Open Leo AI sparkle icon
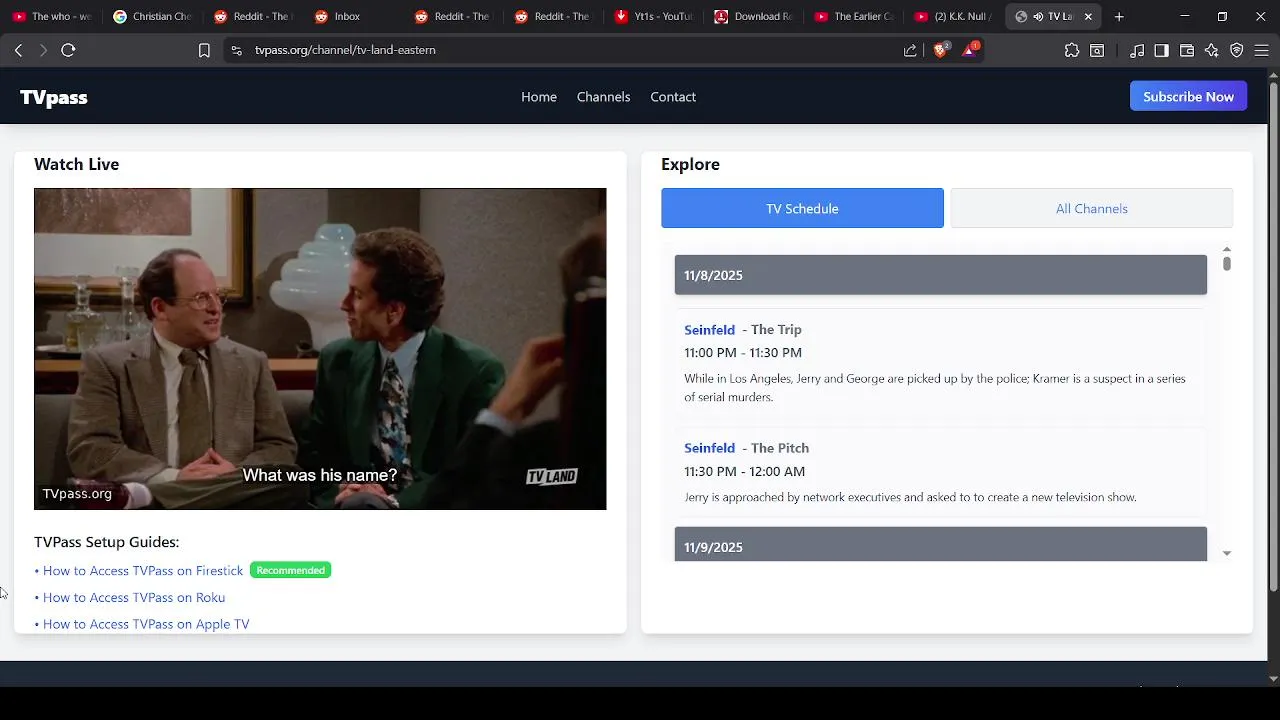The image size is (1280, 720). click(1212, 50)
